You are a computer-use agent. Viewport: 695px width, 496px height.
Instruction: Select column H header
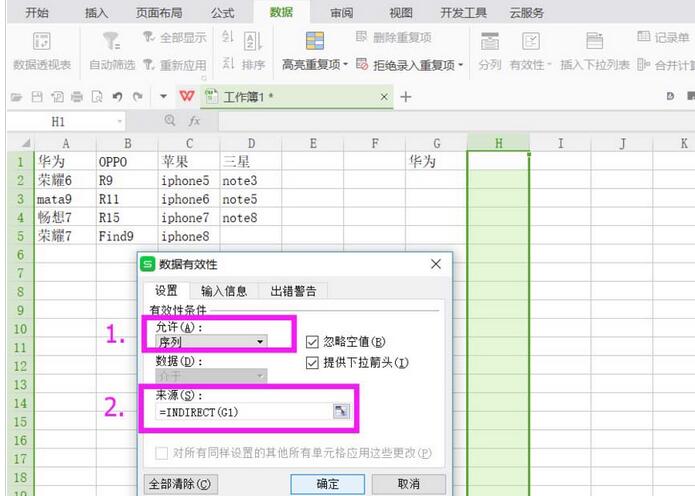click(x=499, y=143)
